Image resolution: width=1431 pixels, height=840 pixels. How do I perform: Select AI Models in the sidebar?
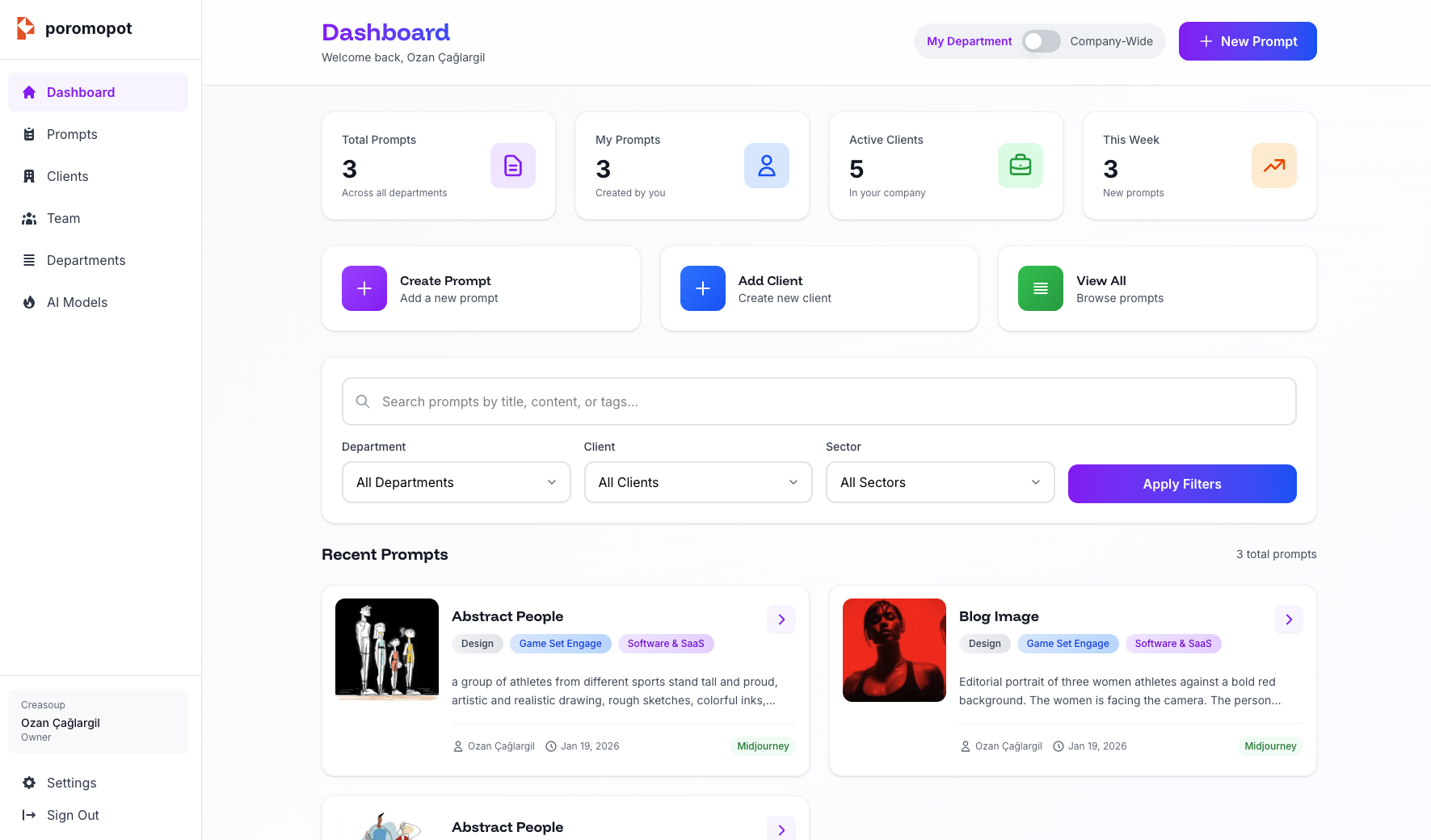[77, 302]
